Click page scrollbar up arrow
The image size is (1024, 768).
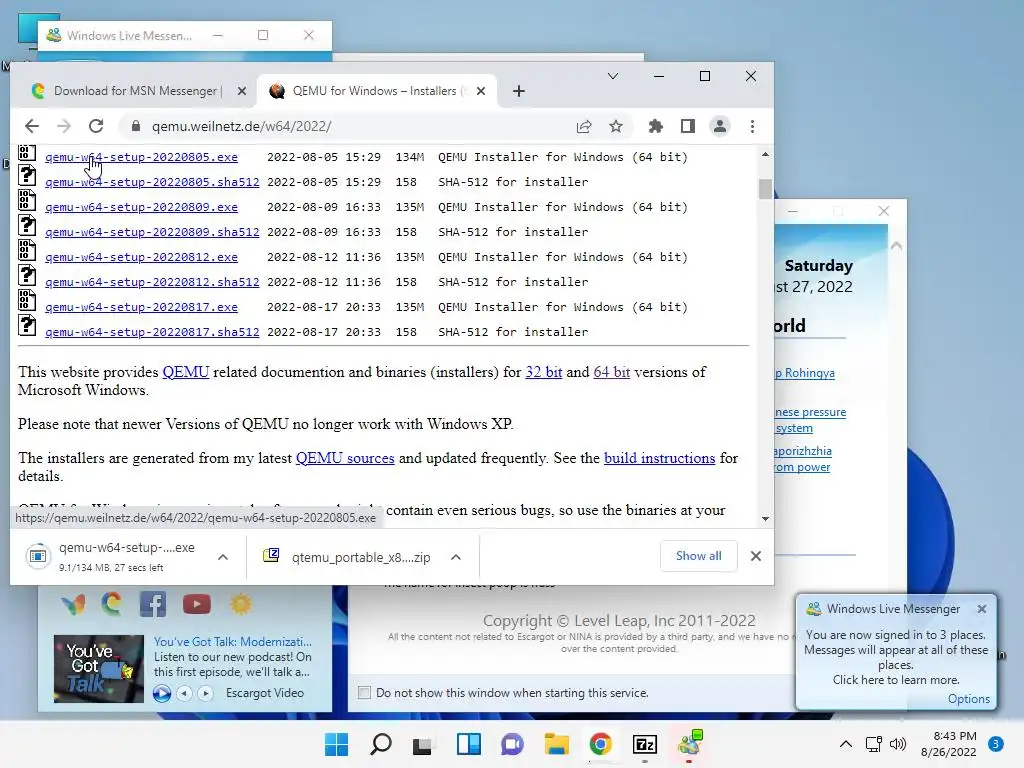(765, 155)
